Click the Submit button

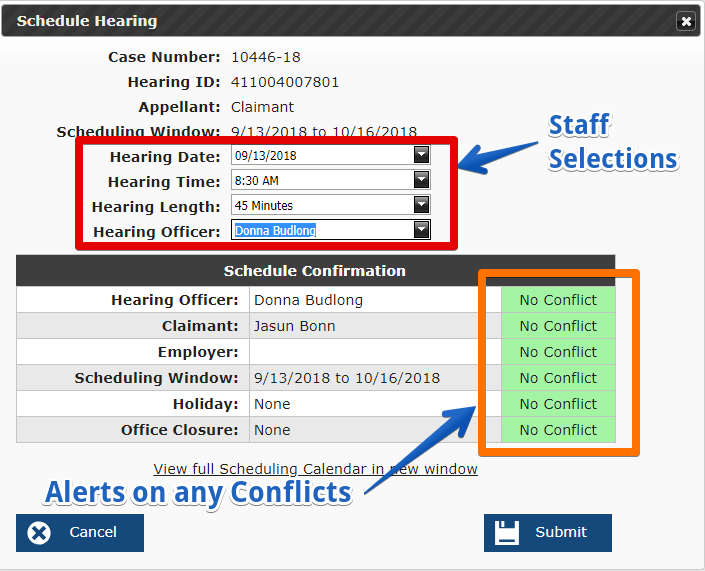point(548,533)
